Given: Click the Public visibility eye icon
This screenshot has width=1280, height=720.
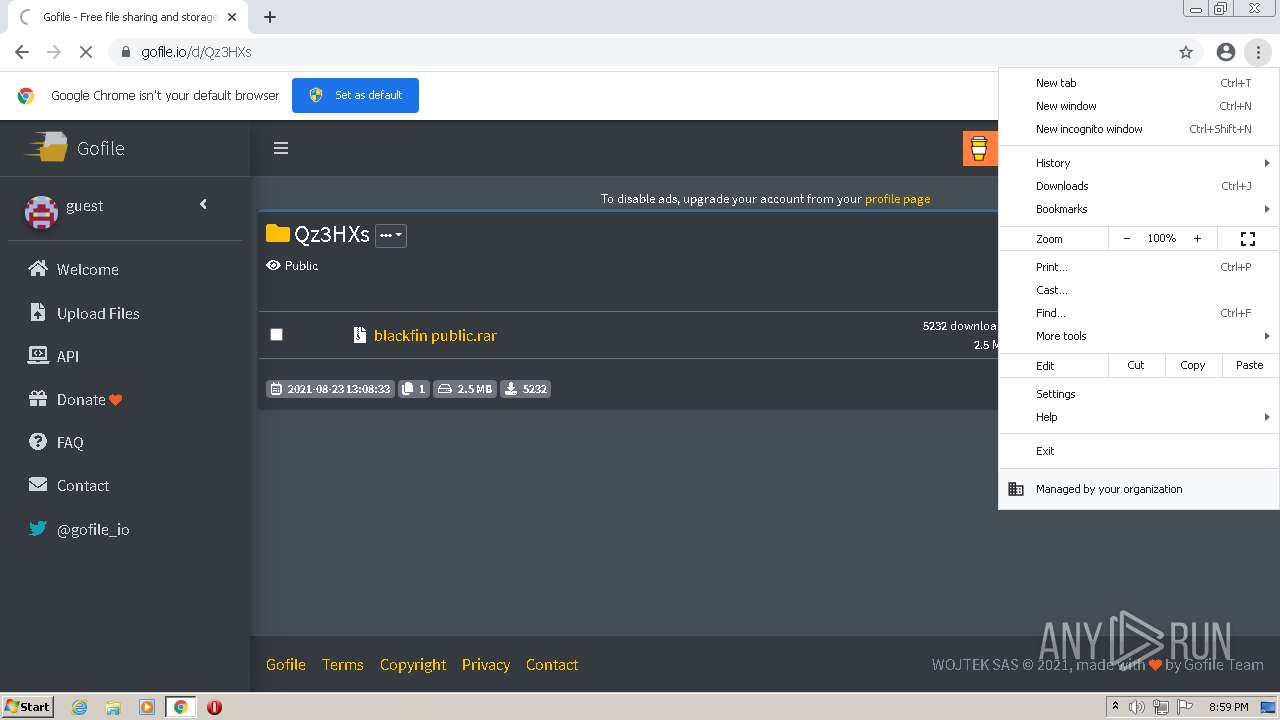Looking at the screenshot, I should coord(273,265).
